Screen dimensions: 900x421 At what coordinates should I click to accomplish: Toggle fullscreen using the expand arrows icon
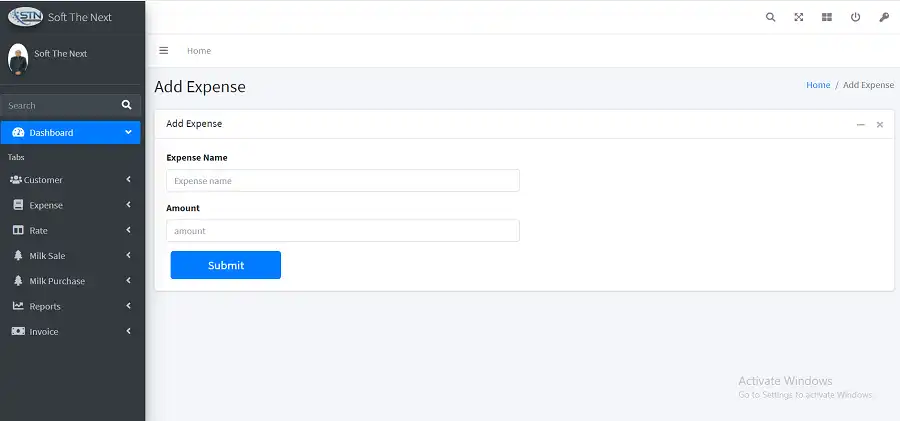(799, 17)
